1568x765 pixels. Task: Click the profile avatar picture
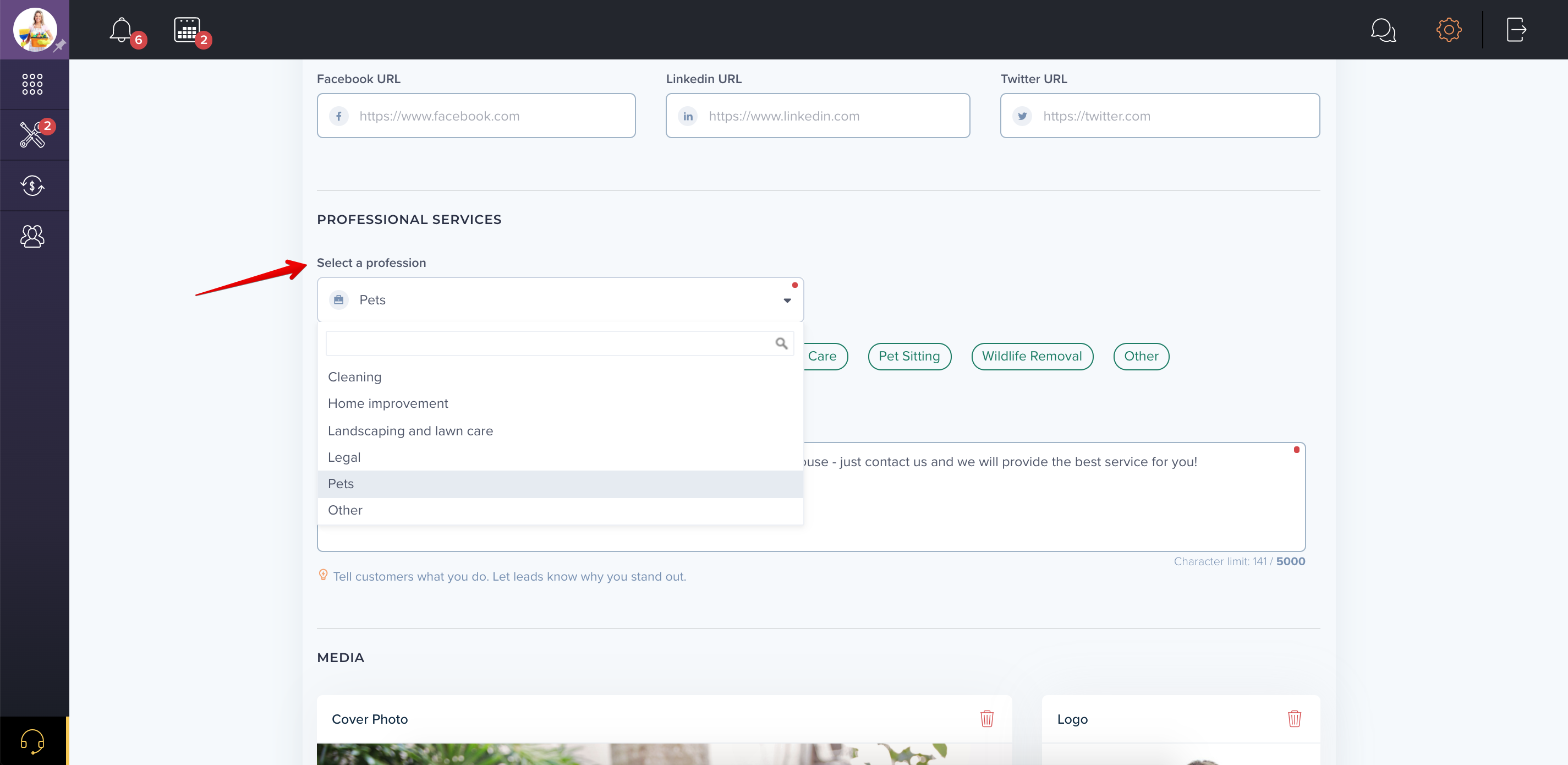35,29
